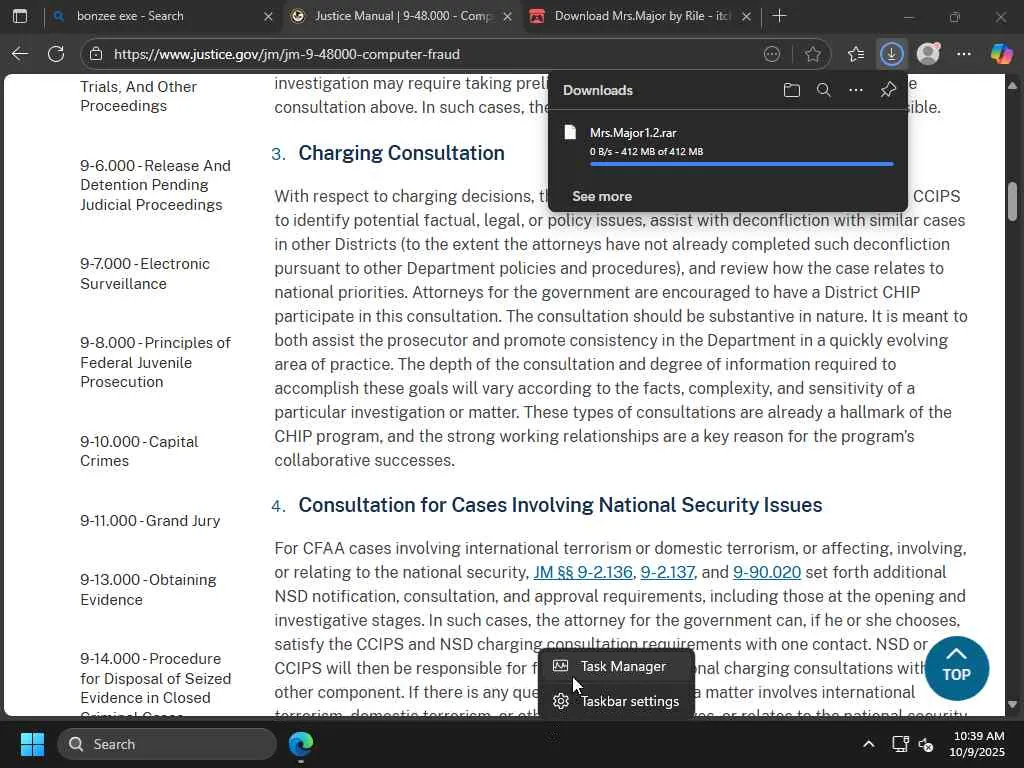The height and width of the screenshot is (768, 1024).
Task: Open the Windows Start menu
Action: [32, 744]
